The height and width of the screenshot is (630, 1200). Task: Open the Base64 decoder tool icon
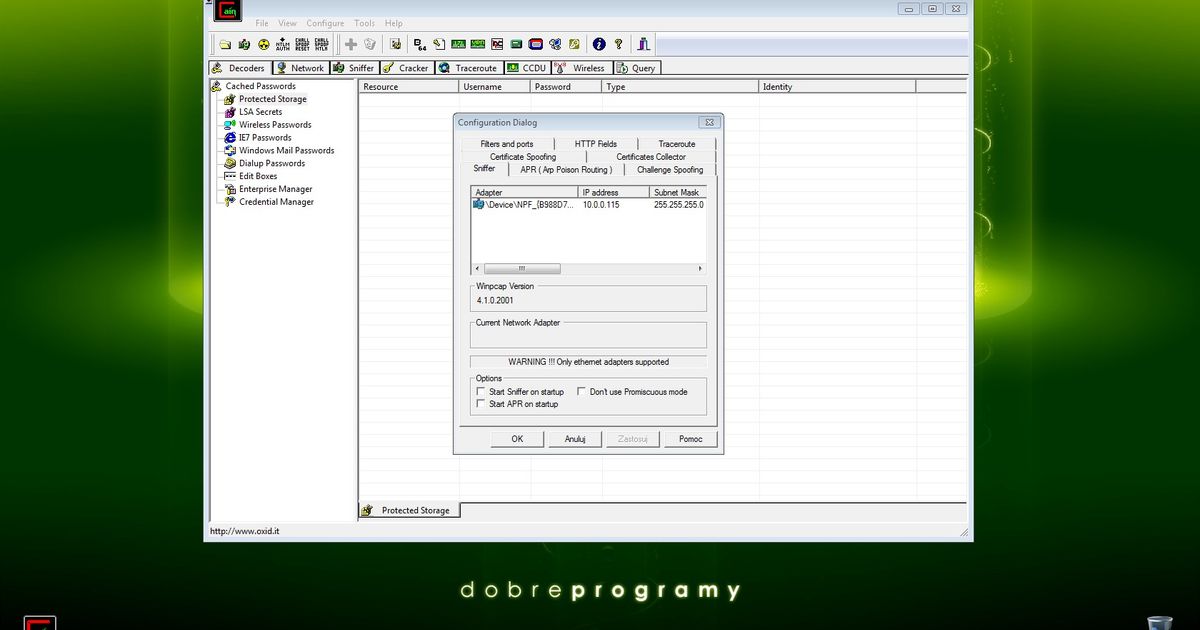tap(421, 44)
